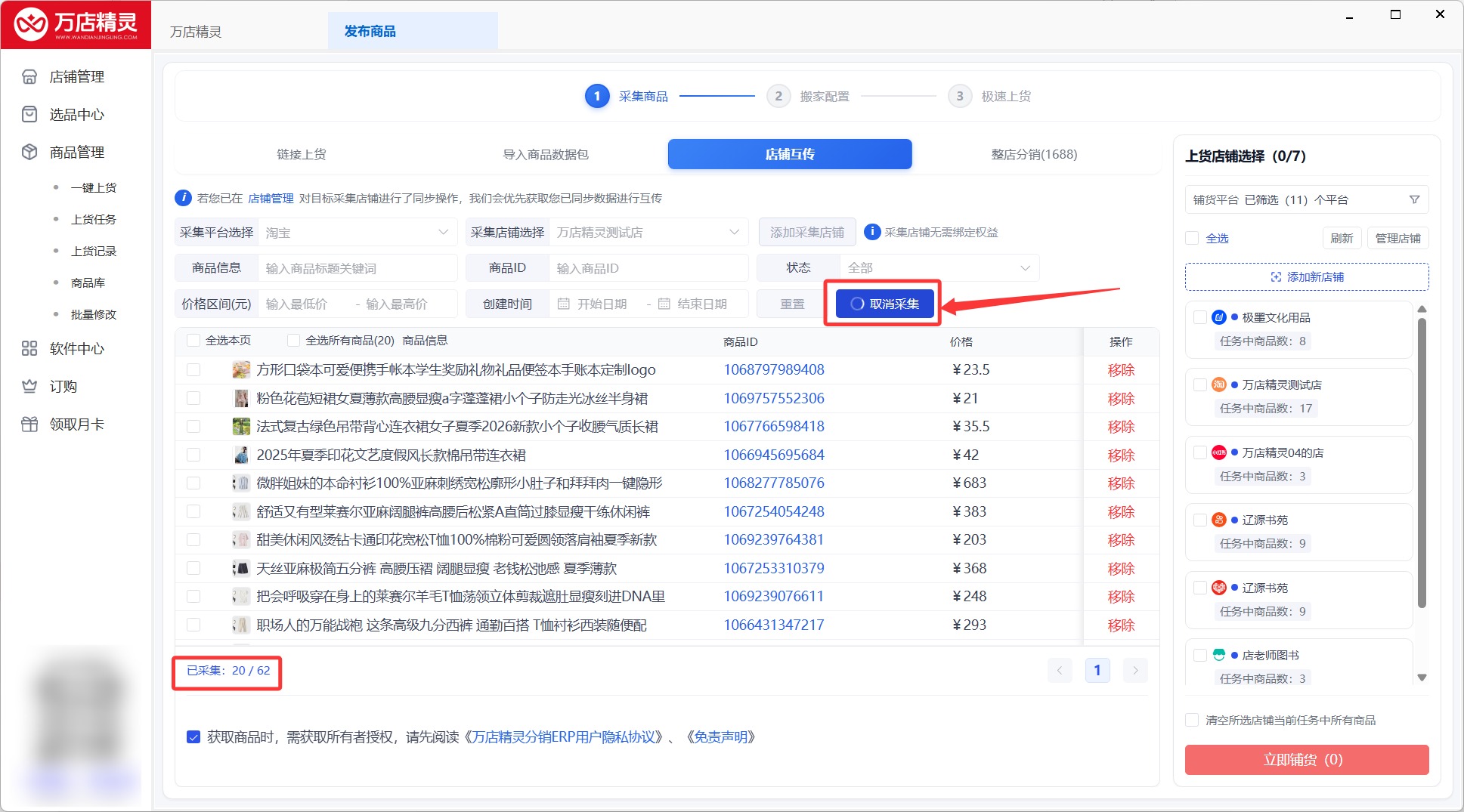Click step 3 极速上货 circle

[960, 96]
